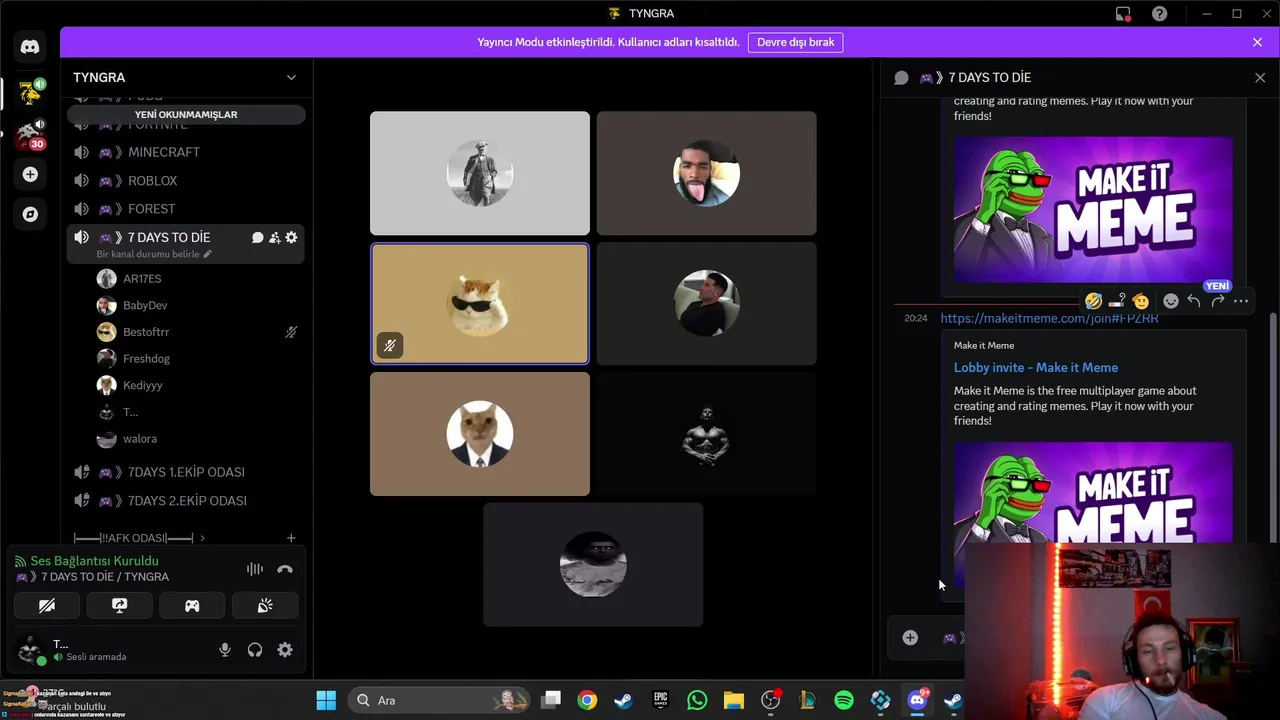This screenshot has width=1280, height=720.
Task: Click the cat in suit avatar tile
Action: (480, 434)
